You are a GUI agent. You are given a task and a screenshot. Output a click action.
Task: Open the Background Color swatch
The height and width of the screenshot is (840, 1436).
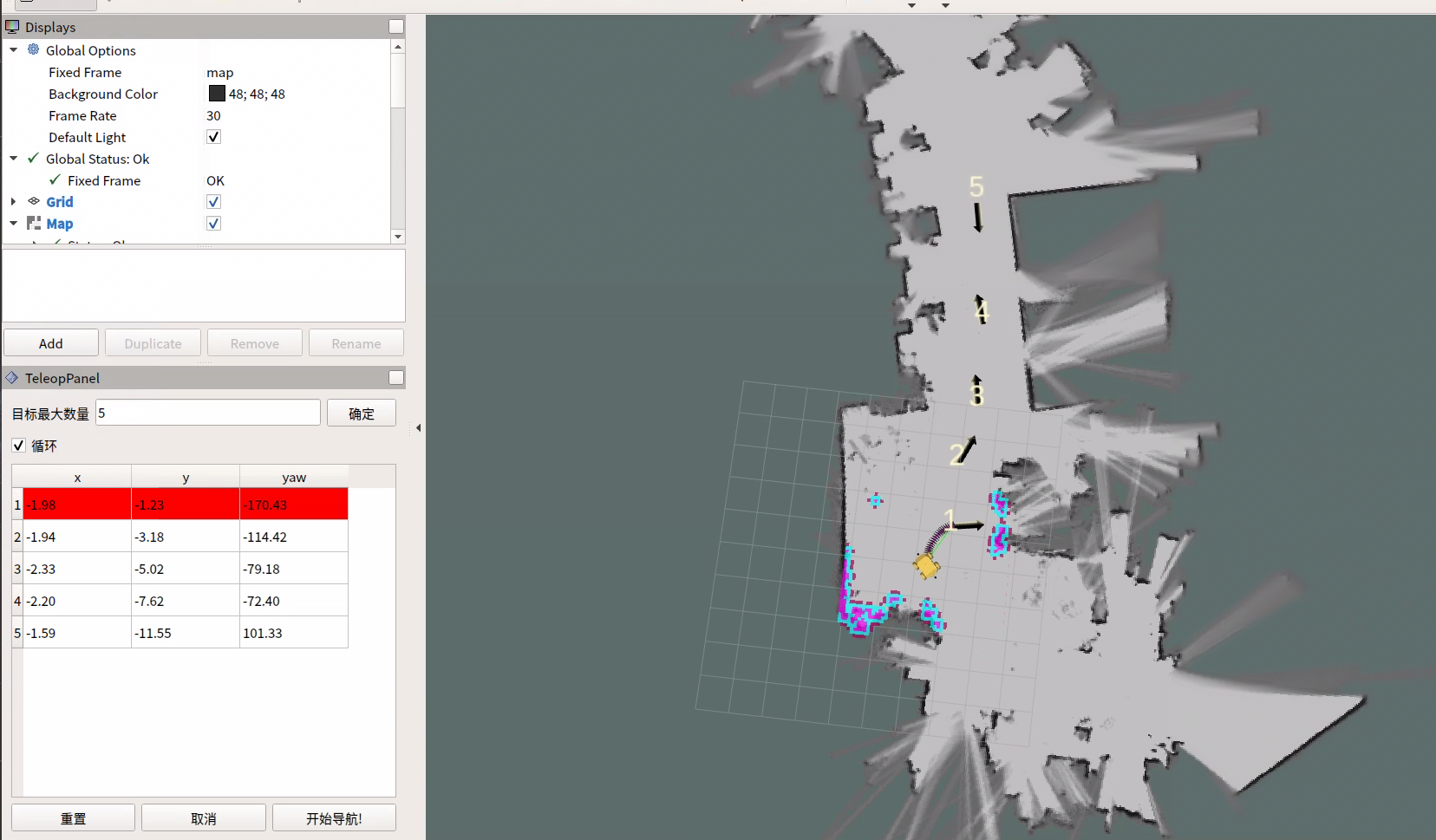(x=217, y=94)
